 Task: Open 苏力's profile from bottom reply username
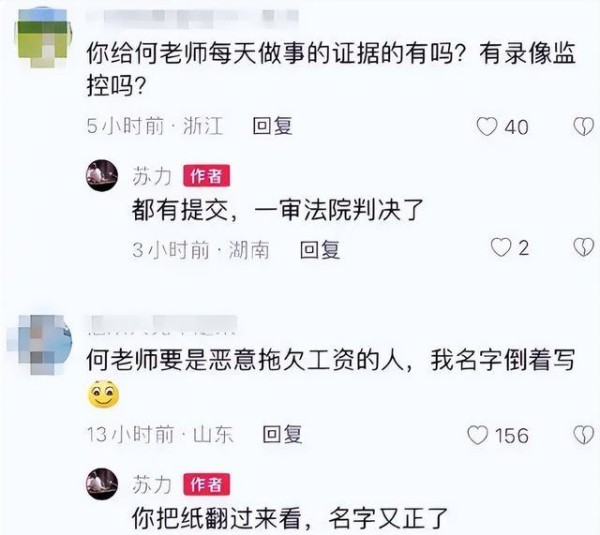click(152, 484)
